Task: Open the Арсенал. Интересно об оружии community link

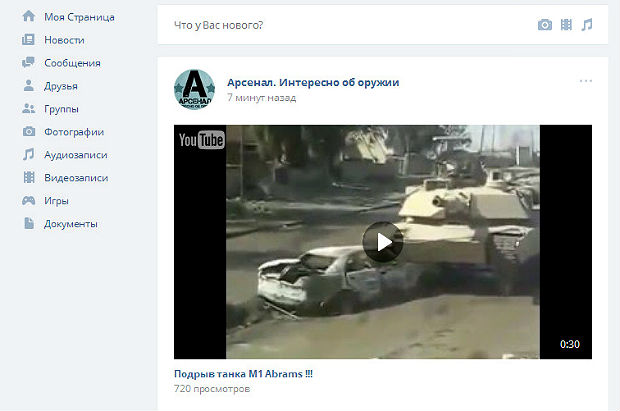Action: 313,82
